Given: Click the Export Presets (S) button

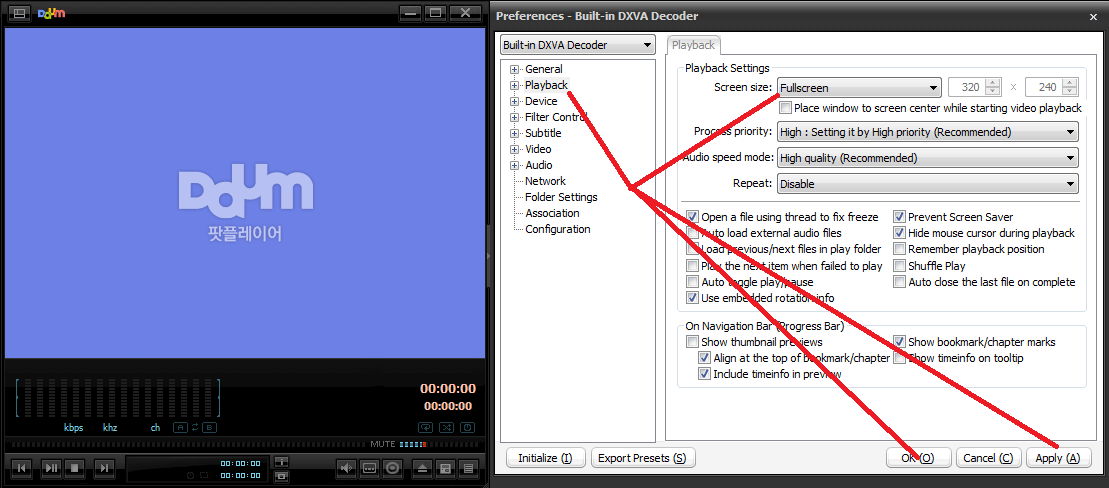Looking at the screenshot, I should (643, 458).
